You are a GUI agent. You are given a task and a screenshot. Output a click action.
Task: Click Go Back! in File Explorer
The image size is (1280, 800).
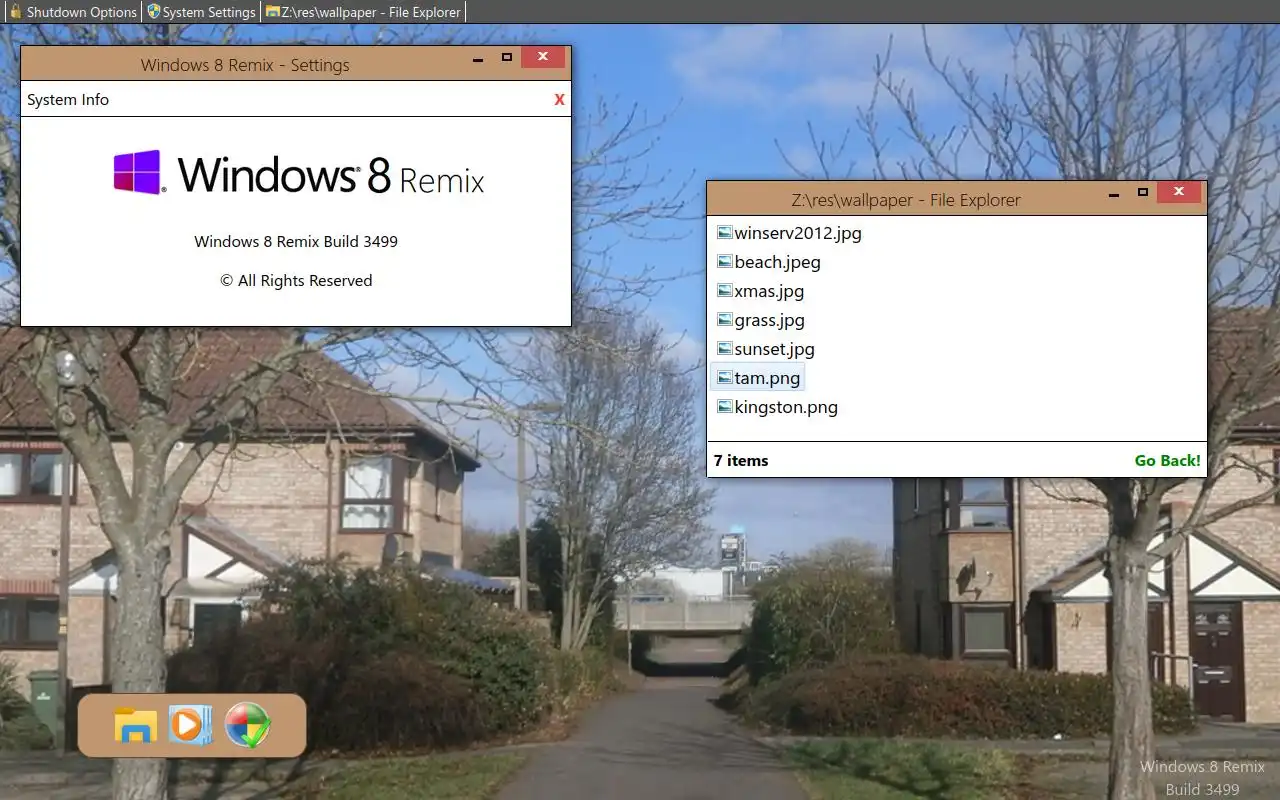[x=1168, y=461]
